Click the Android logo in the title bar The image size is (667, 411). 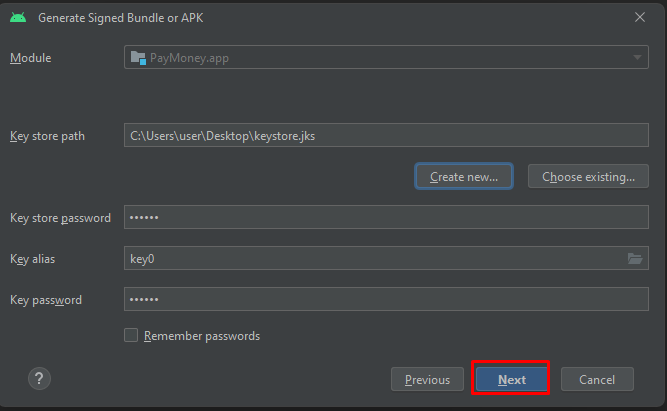tap(18, 17)
